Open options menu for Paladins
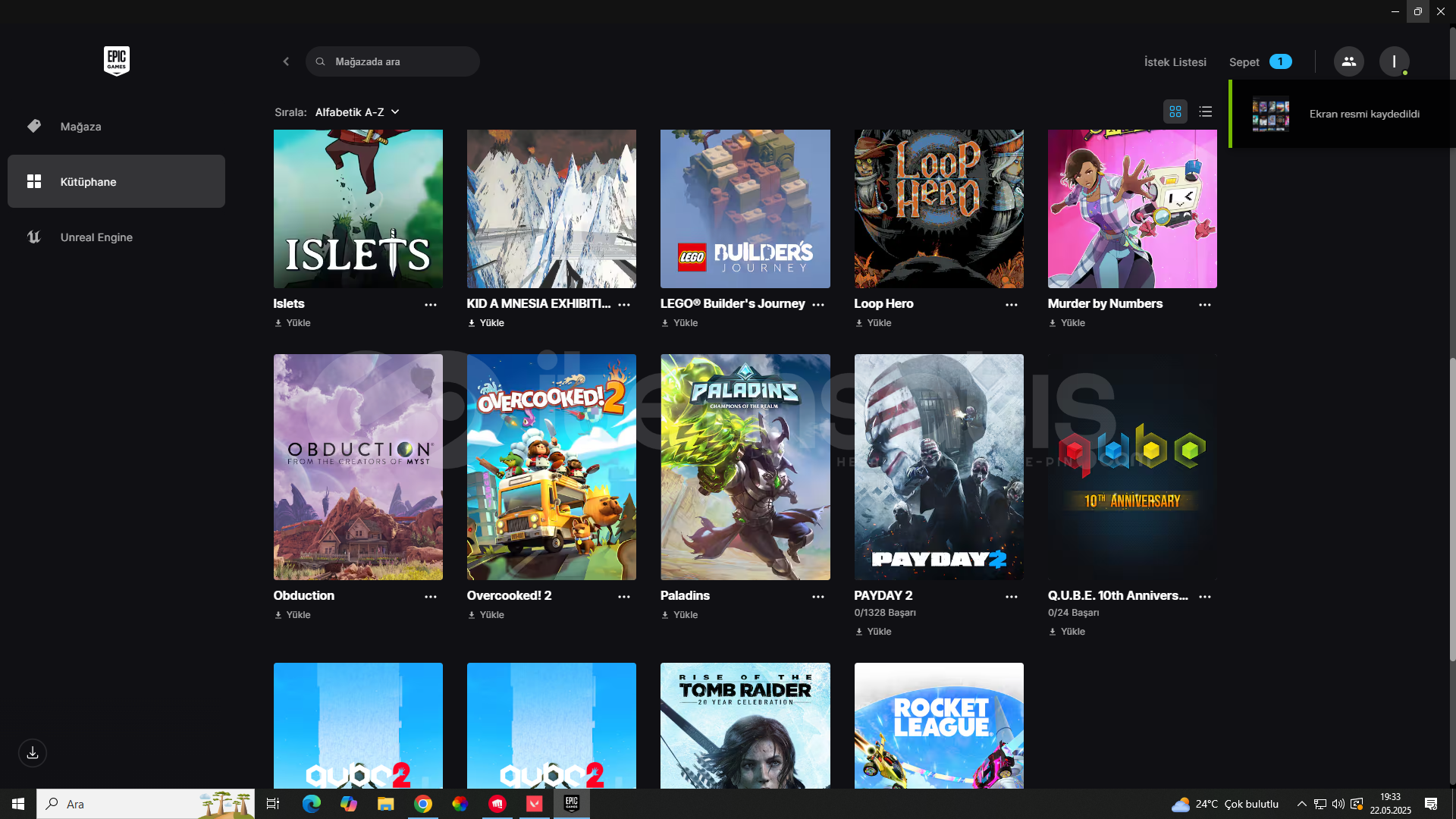The width and height of the screenshot is (1456, 819). (x=818, y=597)
